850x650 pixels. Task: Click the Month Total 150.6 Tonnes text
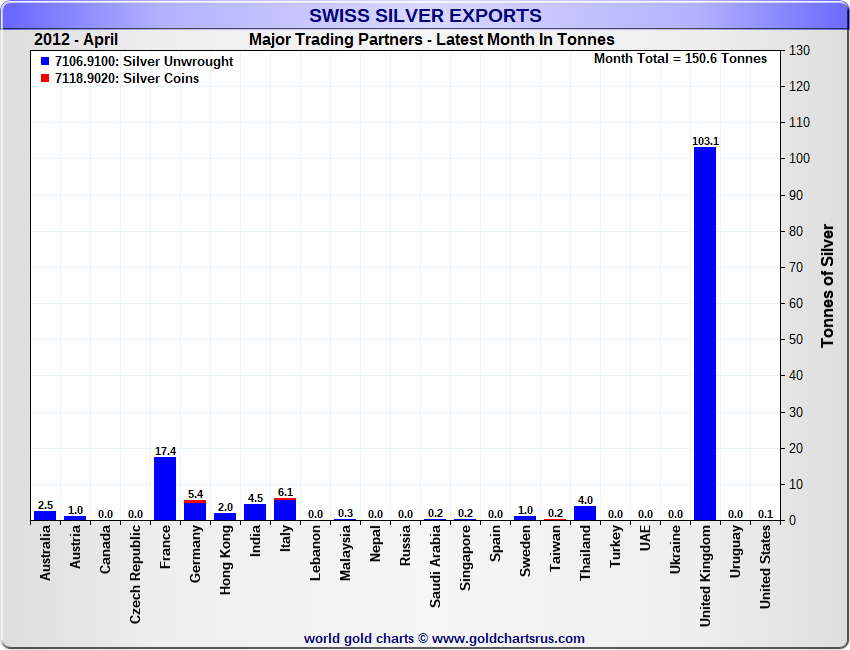point(680,59)
